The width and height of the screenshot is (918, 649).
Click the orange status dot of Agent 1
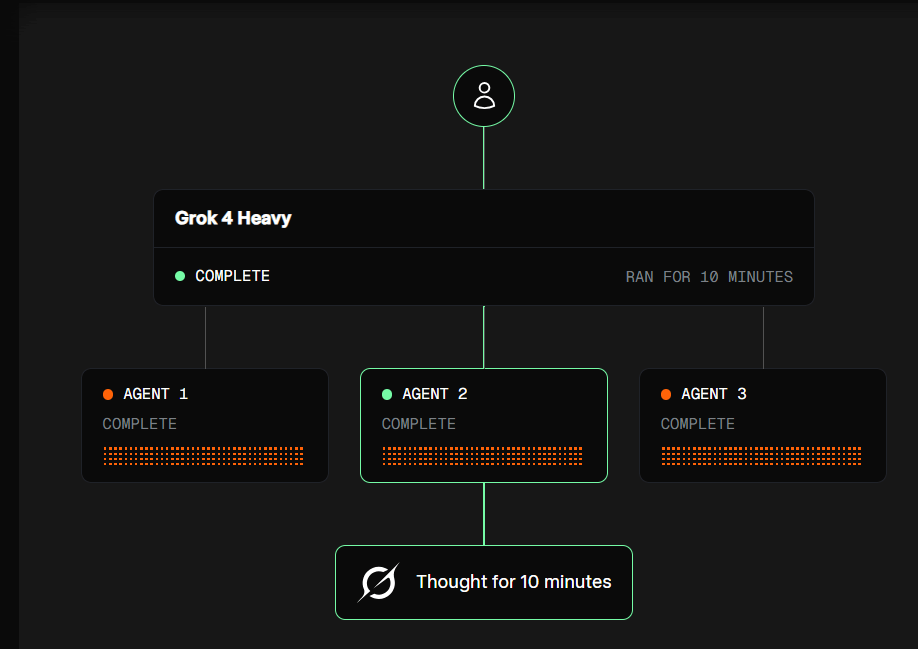[x=108, y=394]
